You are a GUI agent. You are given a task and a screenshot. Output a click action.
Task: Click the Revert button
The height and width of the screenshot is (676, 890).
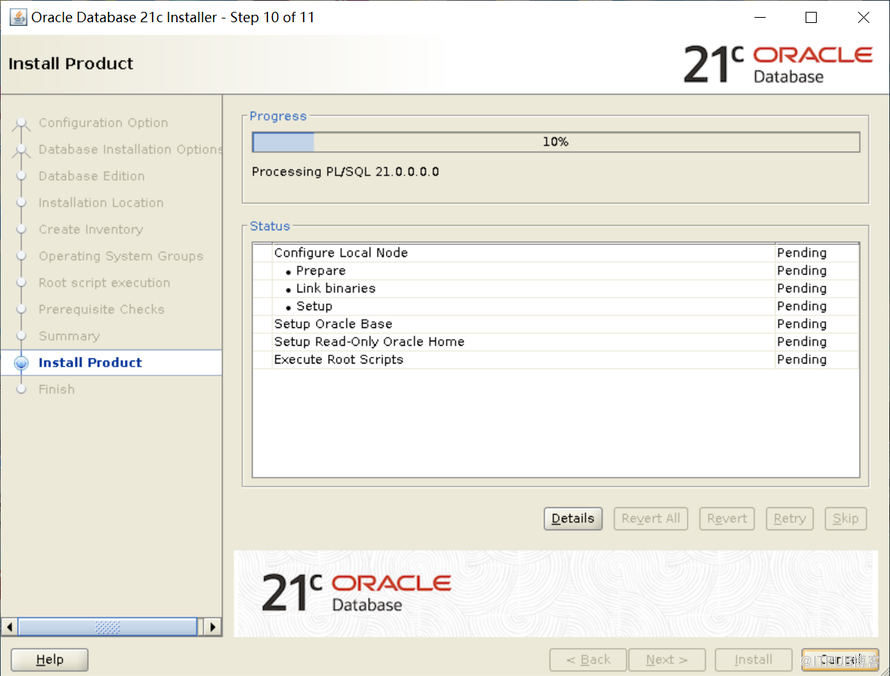(x=727, y=518)
